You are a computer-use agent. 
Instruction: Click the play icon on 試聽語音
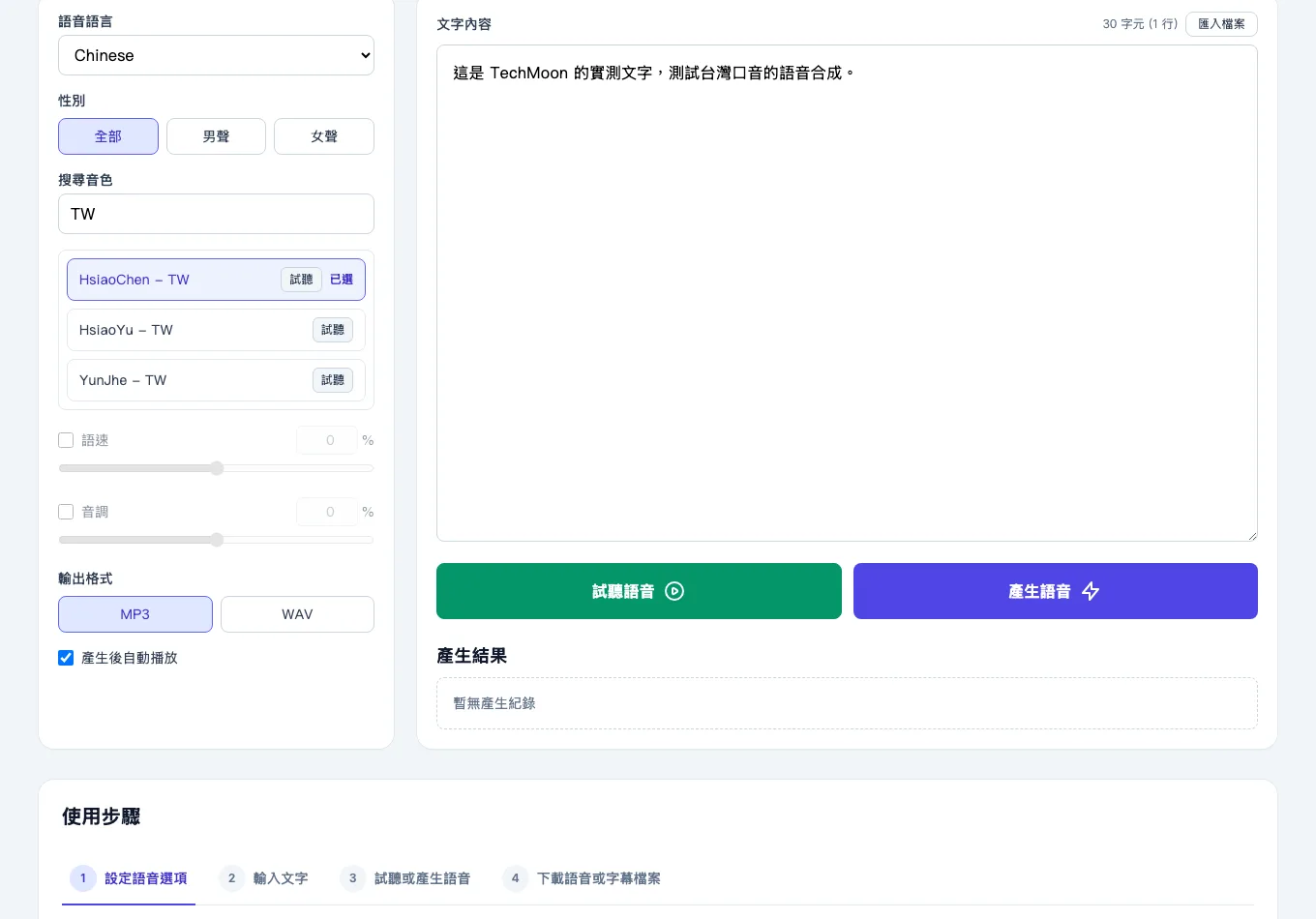[x=674, y=591]
